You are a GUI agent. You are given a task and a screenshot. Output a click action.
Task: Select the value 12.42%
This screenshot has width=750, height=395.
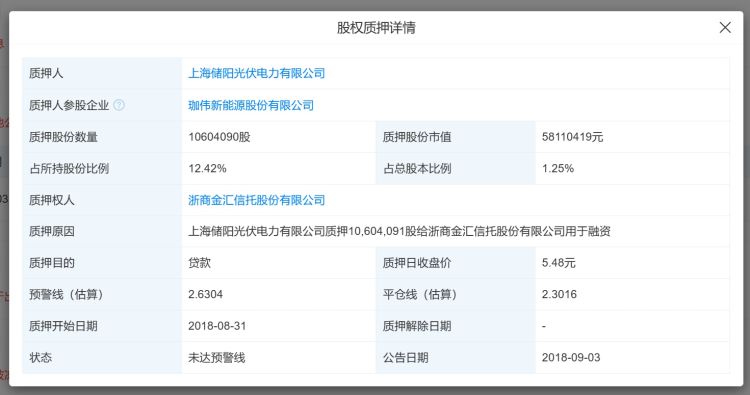[207, 168]
